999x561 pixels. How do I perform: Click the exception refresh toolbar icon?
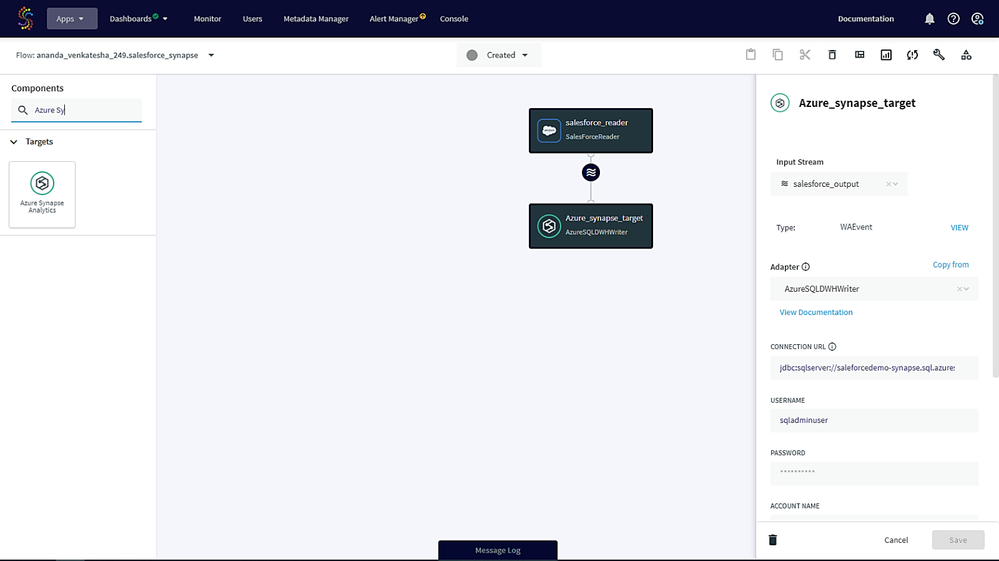click(912, 55)
